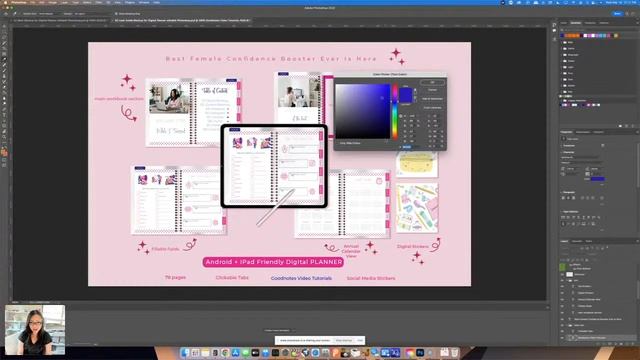Image resolution: width=640 pixels, height=360 pixels.
Task: Select the Move tool
Action: pyautogui.click(x=4, y=27)
